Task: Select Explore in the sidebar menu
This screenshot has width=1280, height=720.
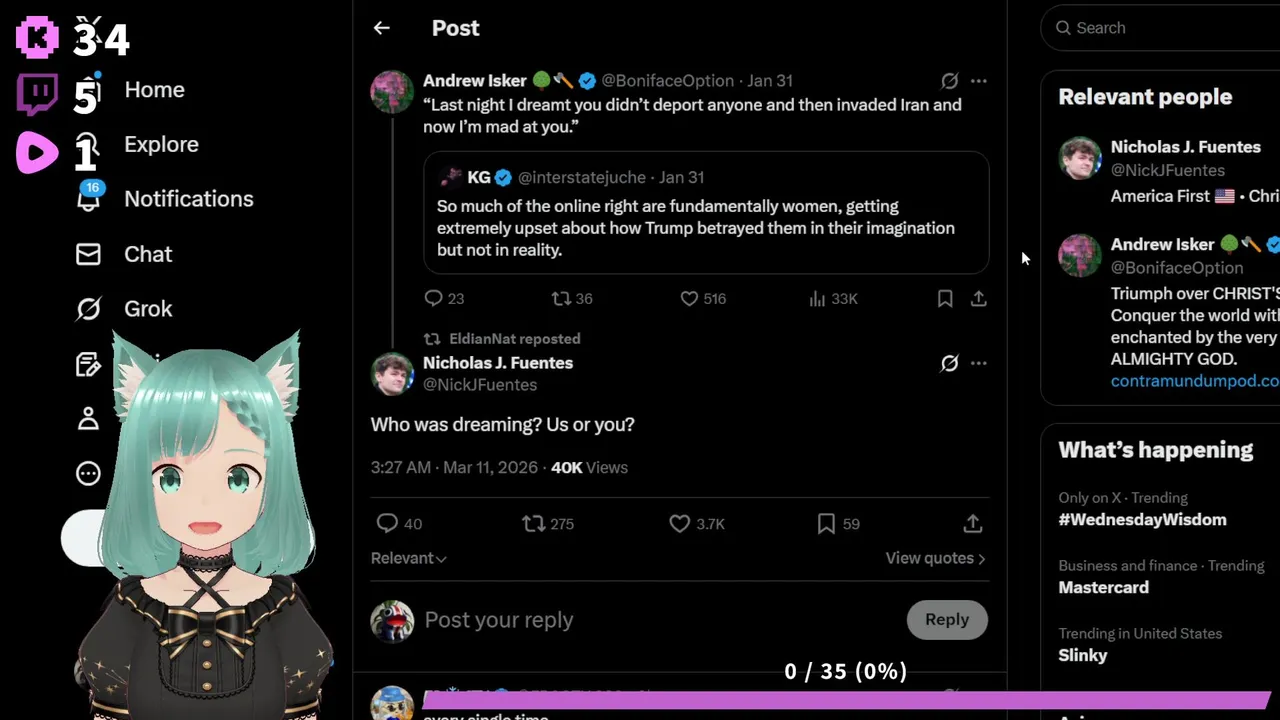Action: [x=161, y=144]
